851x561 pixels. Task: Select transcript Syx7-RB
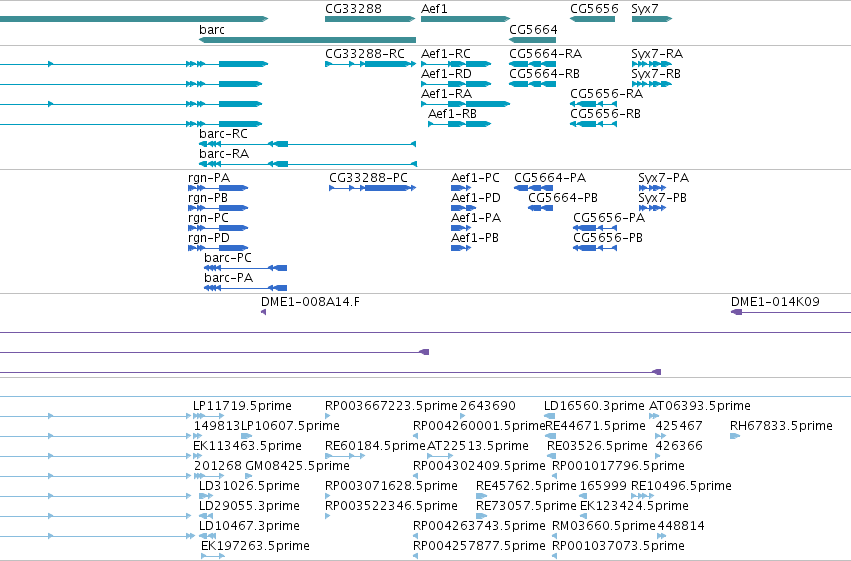pos(652,84)
